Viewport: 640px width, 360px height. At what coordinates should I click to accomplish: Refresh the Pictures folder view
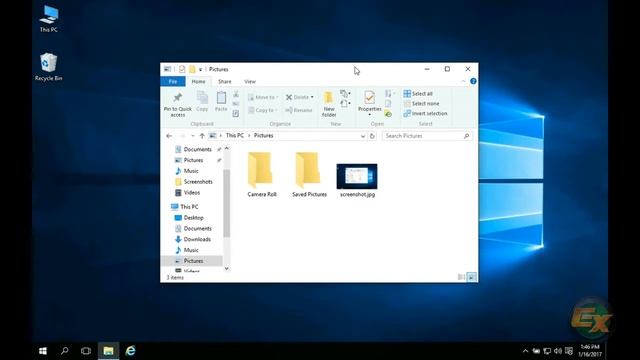click(x=372, y=136)
